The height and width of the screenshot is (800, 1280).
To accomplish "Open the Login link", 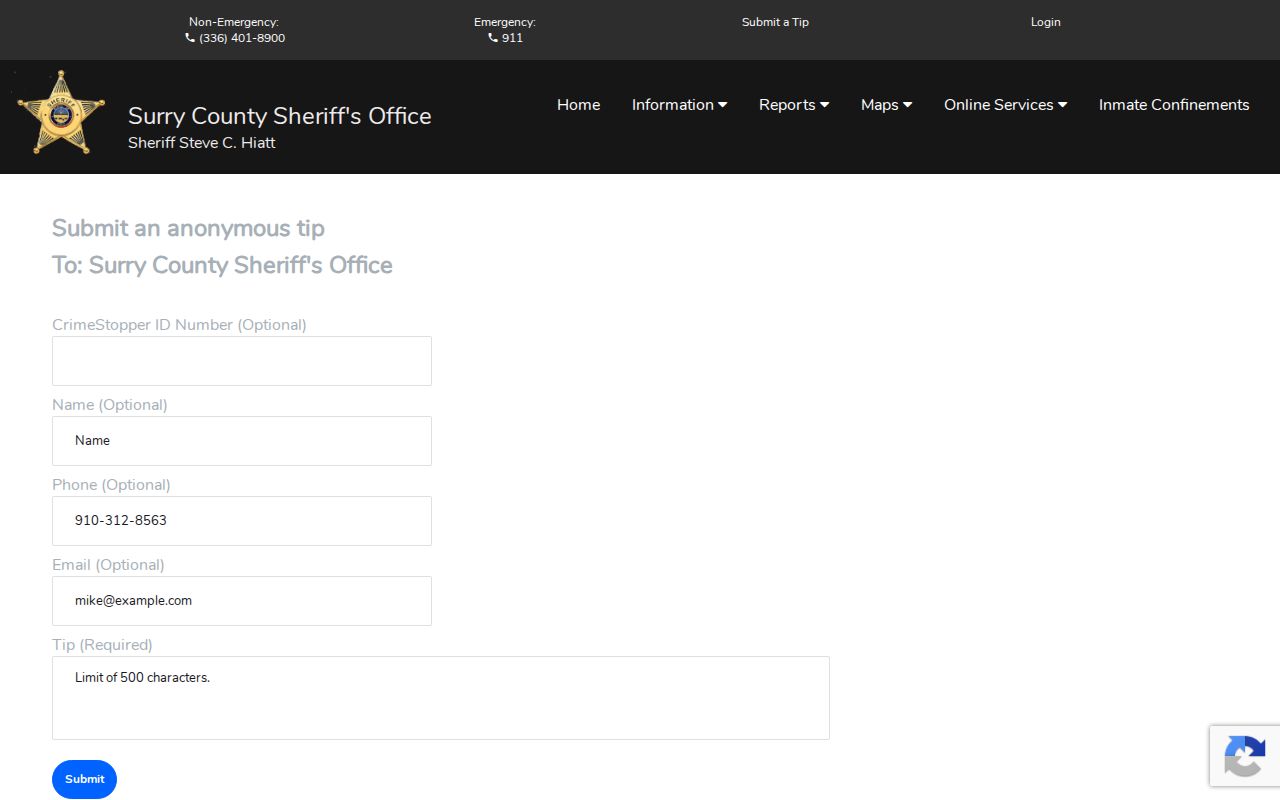I will (x=1045, y=22).
